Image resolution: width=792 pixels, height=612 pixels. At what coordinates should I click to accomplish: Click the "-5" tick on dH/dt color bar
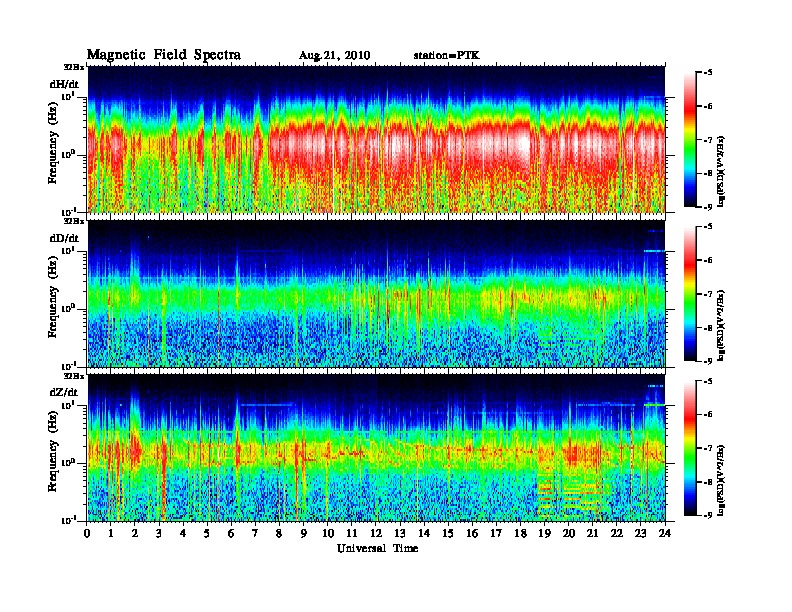708,72
